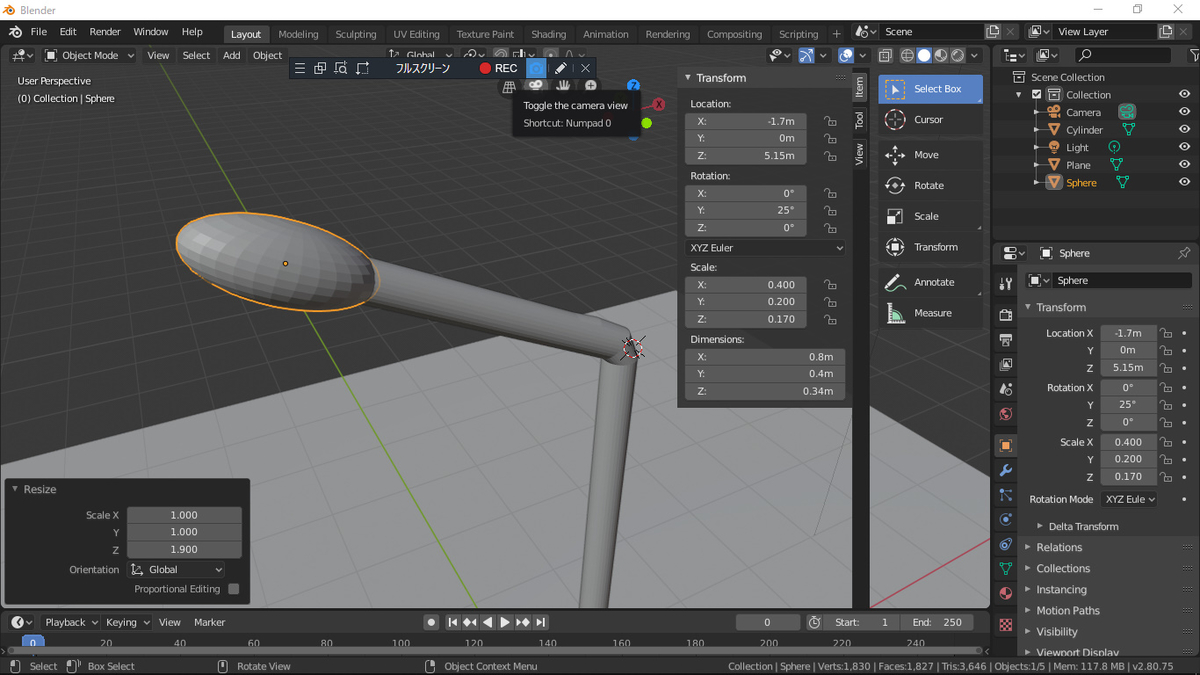
Task: Click the Resize Scale Z value field
Action: pos(184,550)
